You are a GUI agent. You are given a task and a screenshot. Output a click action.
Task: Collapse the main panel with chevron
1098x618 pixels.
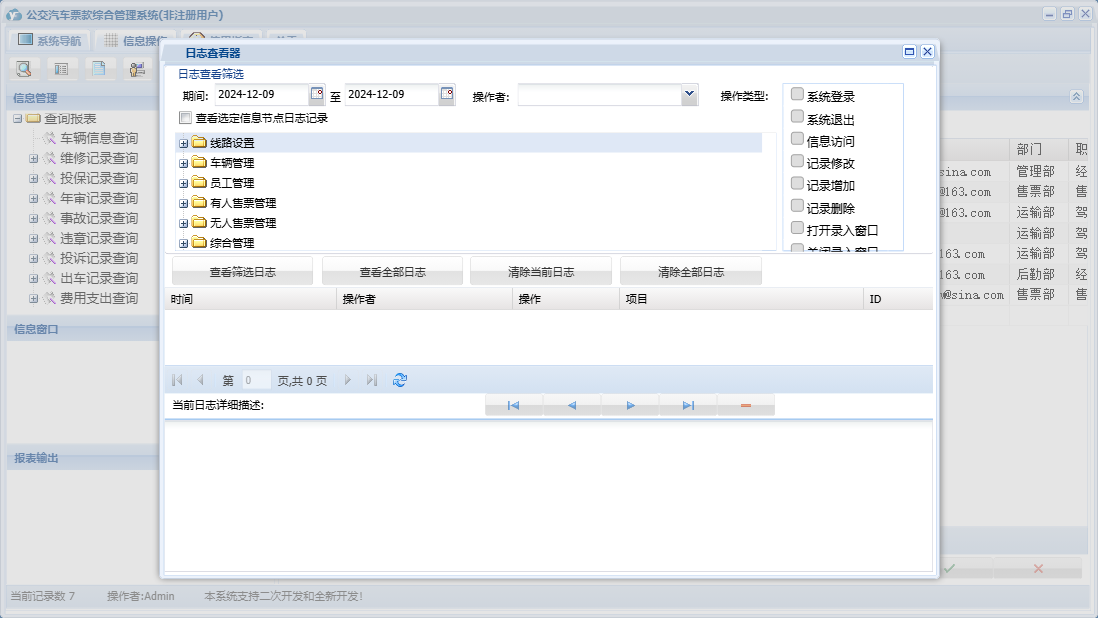pos(1076,97)
